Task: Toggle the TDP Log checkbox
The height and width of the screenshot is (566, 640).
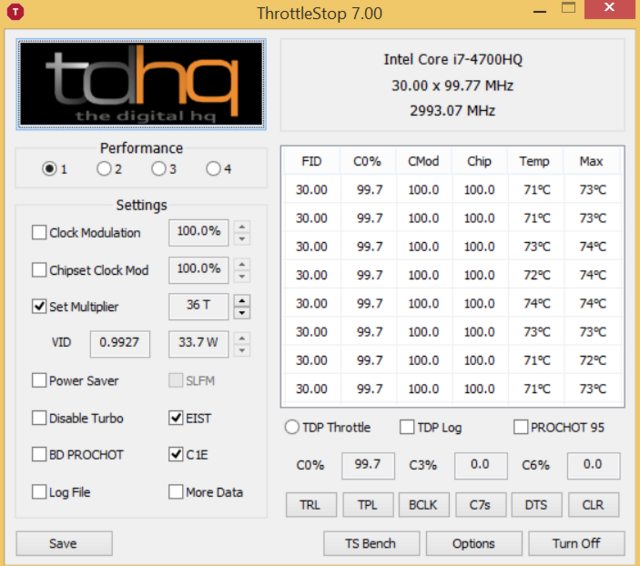Action: pyautogui.click(x=407, y=427)
